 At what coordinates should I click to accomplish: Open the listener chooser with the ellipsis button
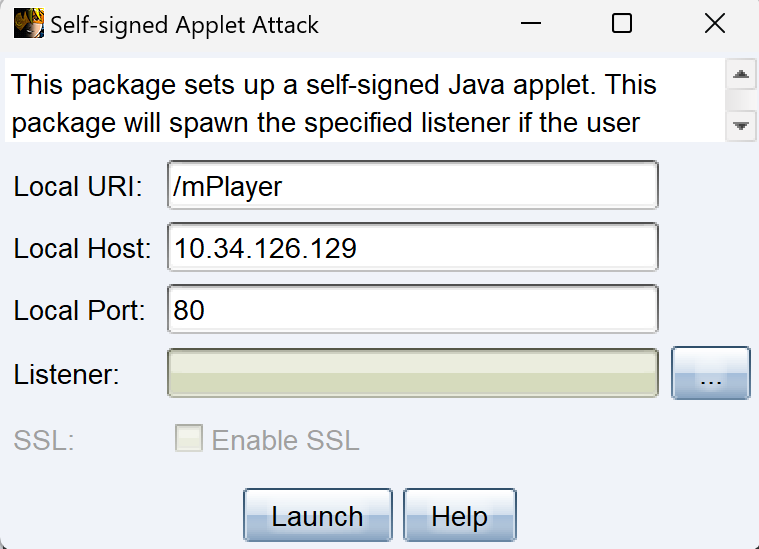[x=711, y=373]
